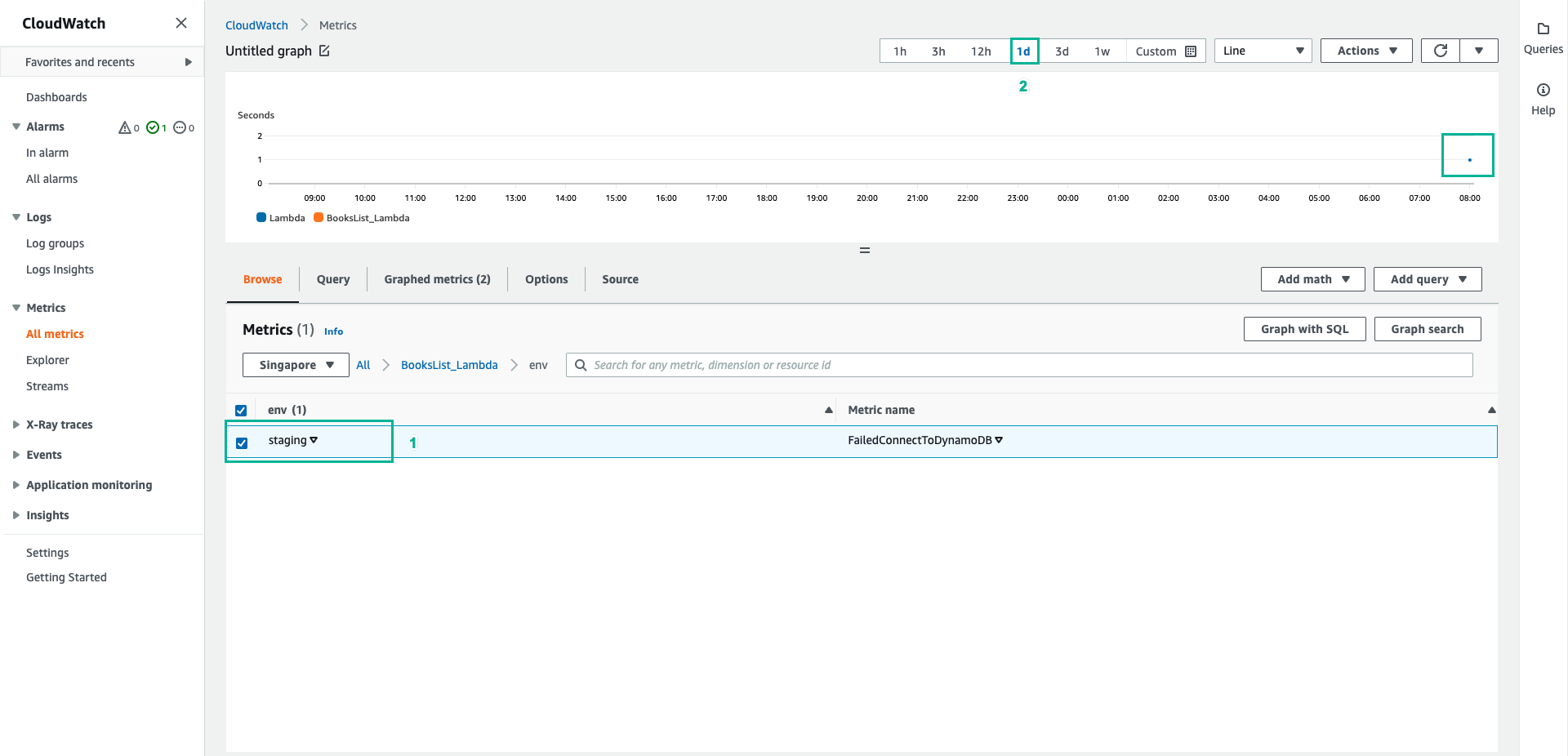
Task: Select the 3d time range
Action: (x=1062, y=51)
